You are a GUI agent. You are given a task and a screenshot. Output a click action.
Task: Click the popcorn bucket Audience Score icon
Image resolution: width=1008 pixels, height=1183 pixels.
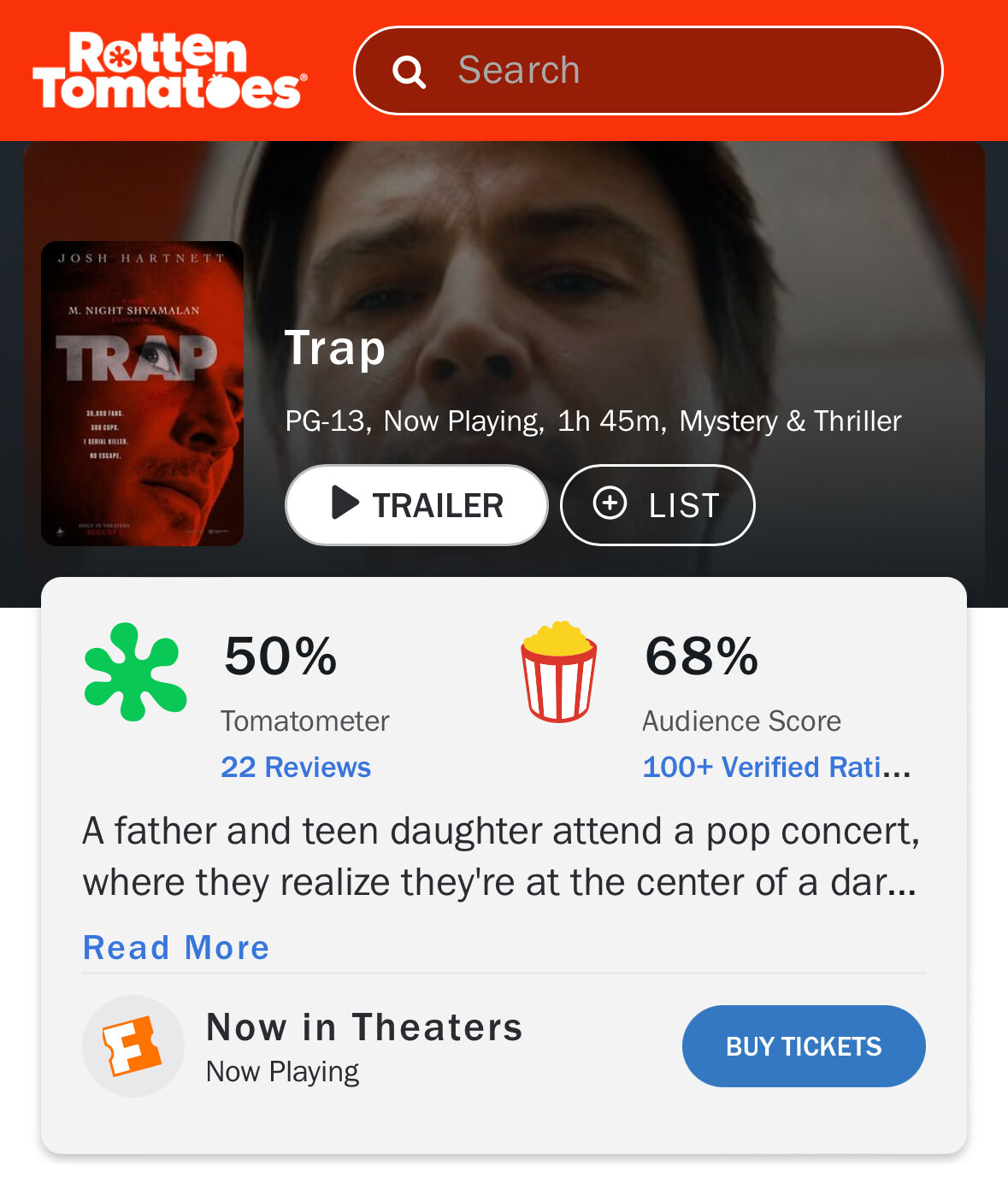[559, 672]
